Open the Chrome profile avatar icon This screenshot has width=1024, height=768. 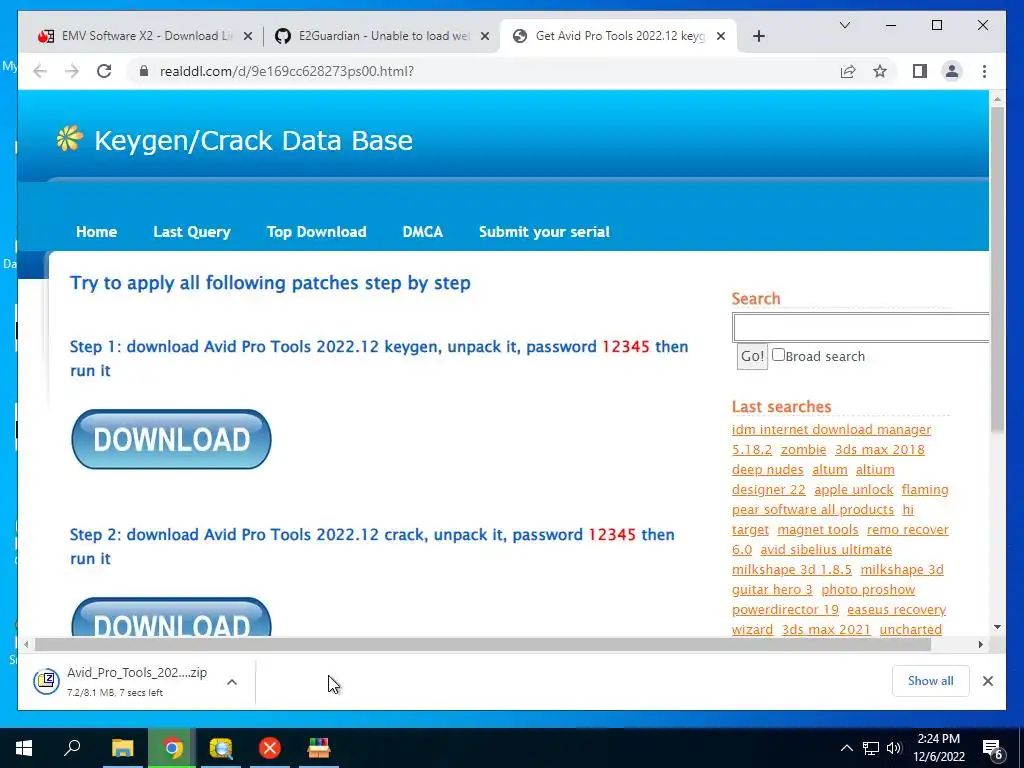[952, 71]
